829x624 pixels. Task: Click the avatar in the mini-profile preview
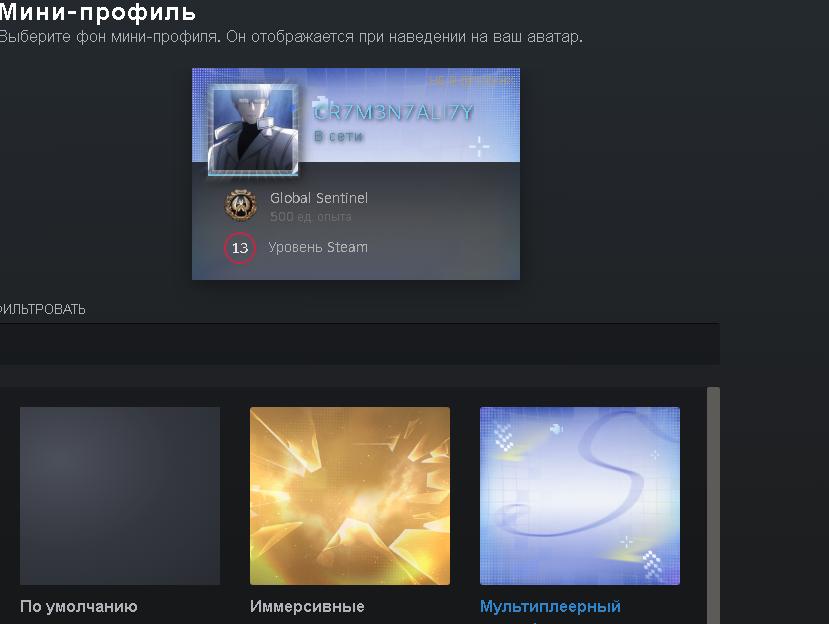[x=254, y=130]
